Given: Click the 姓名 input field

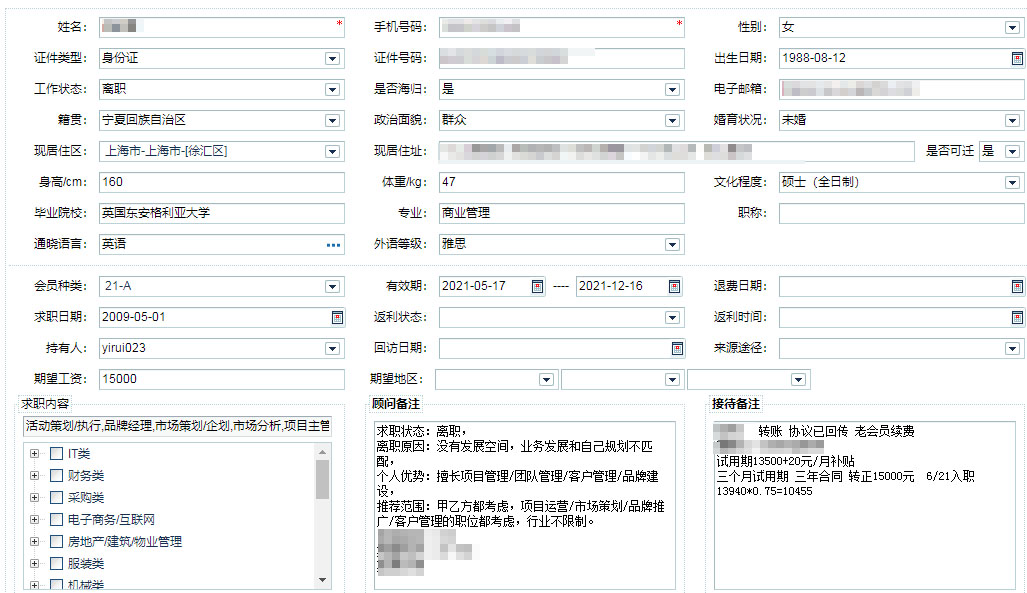Looking at the screenshot, I should (221, 27).
